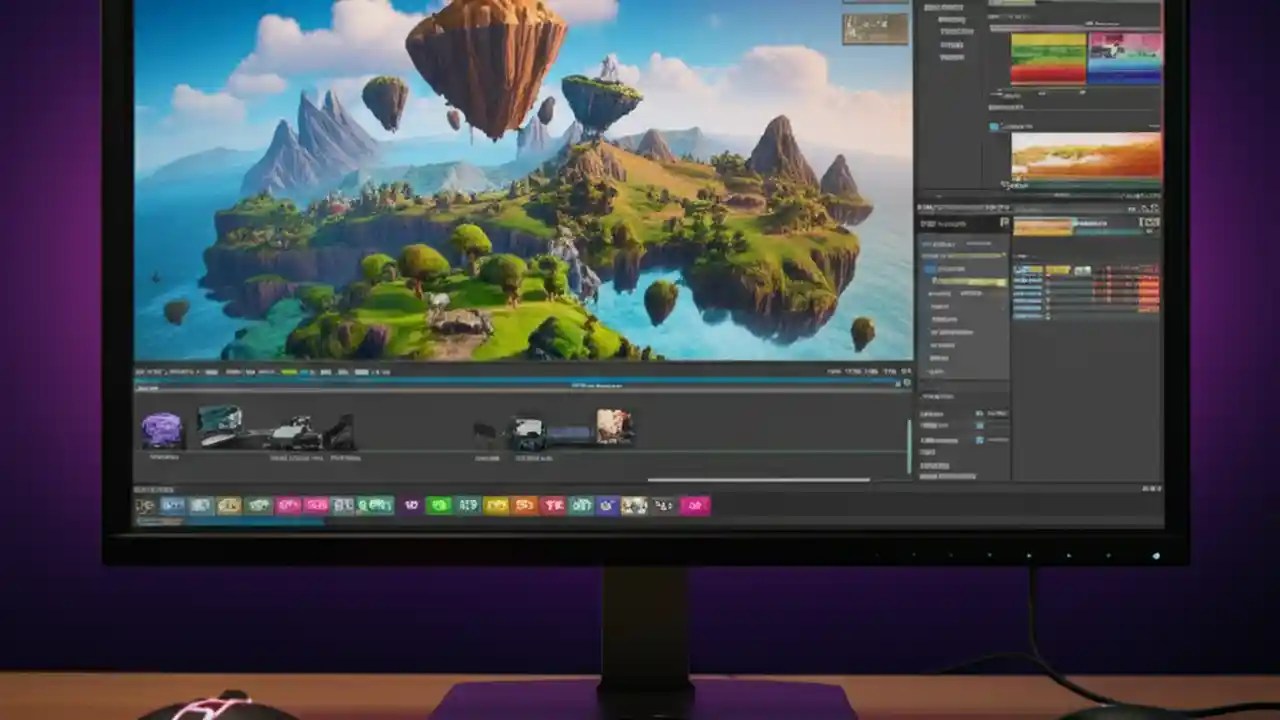Click the dark purple W icon on the bottom toolbar
Viewport: 1280px width, 720px height.
[x=411, y=505]
